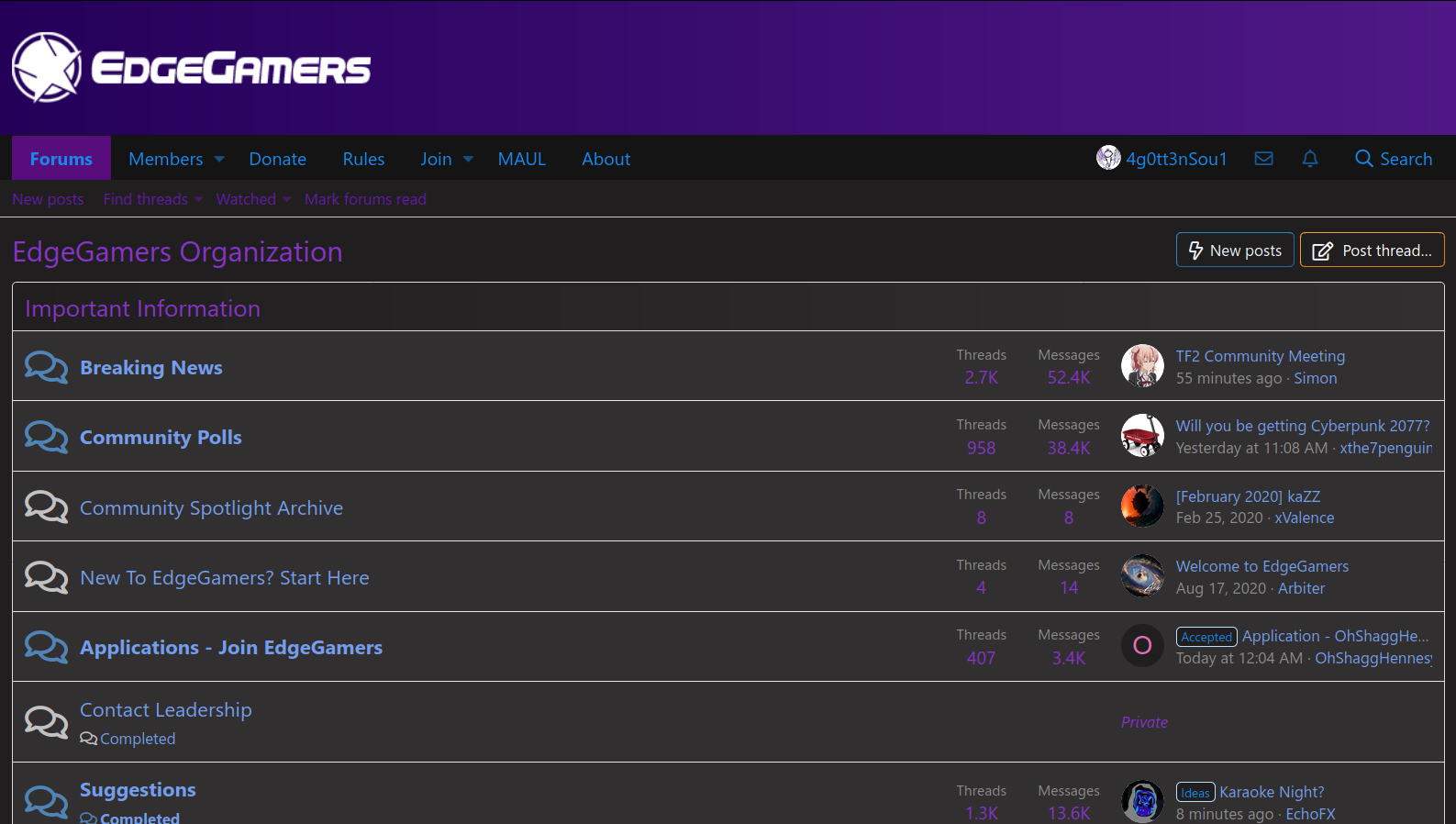This screenshot has width=1456, height=824.
Task: Click author name EchoFX
Action: pos(1310,814)
